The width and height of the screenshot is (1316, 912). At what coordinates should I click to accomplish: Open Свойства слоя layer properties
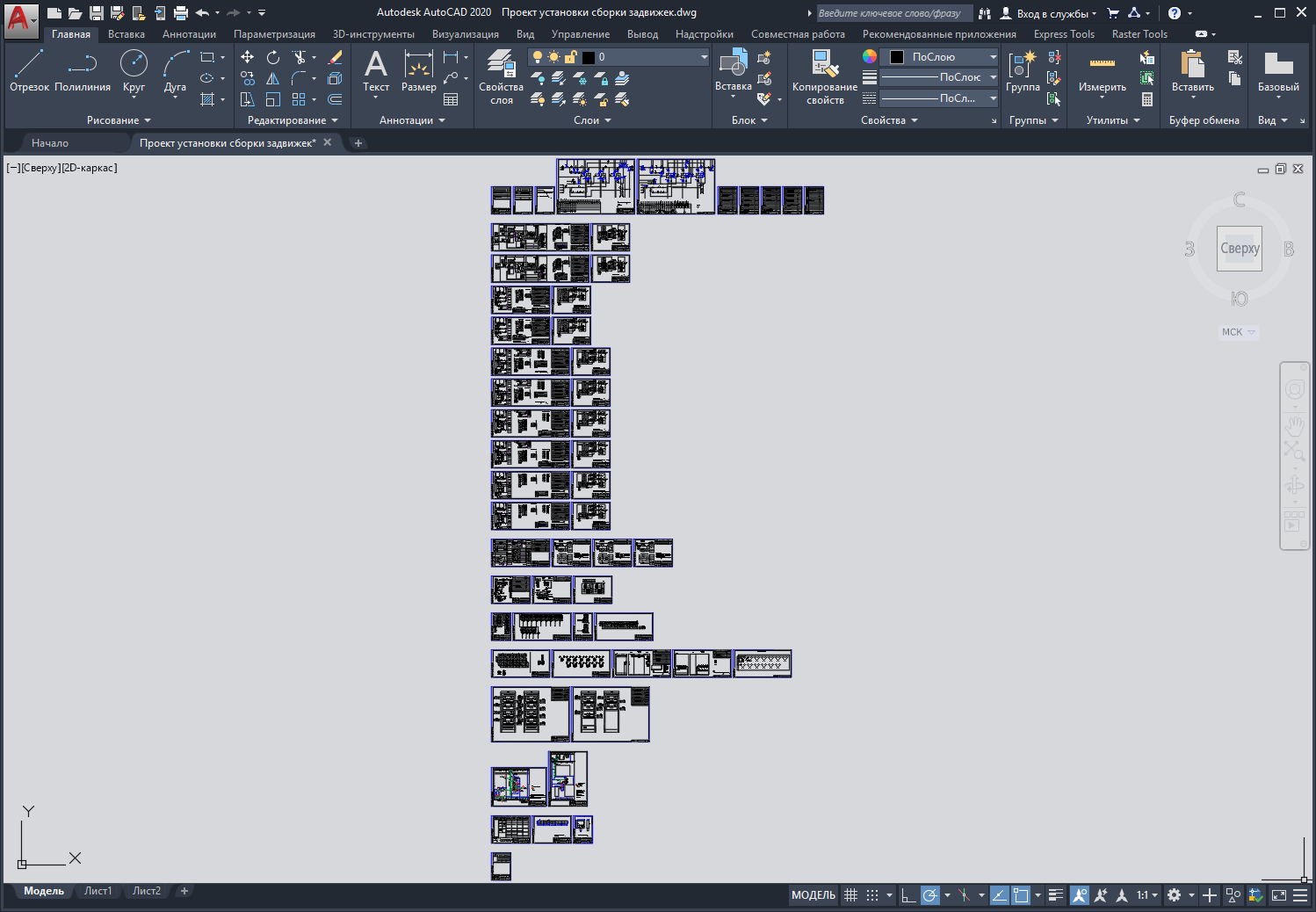click(x=501, y=76)
